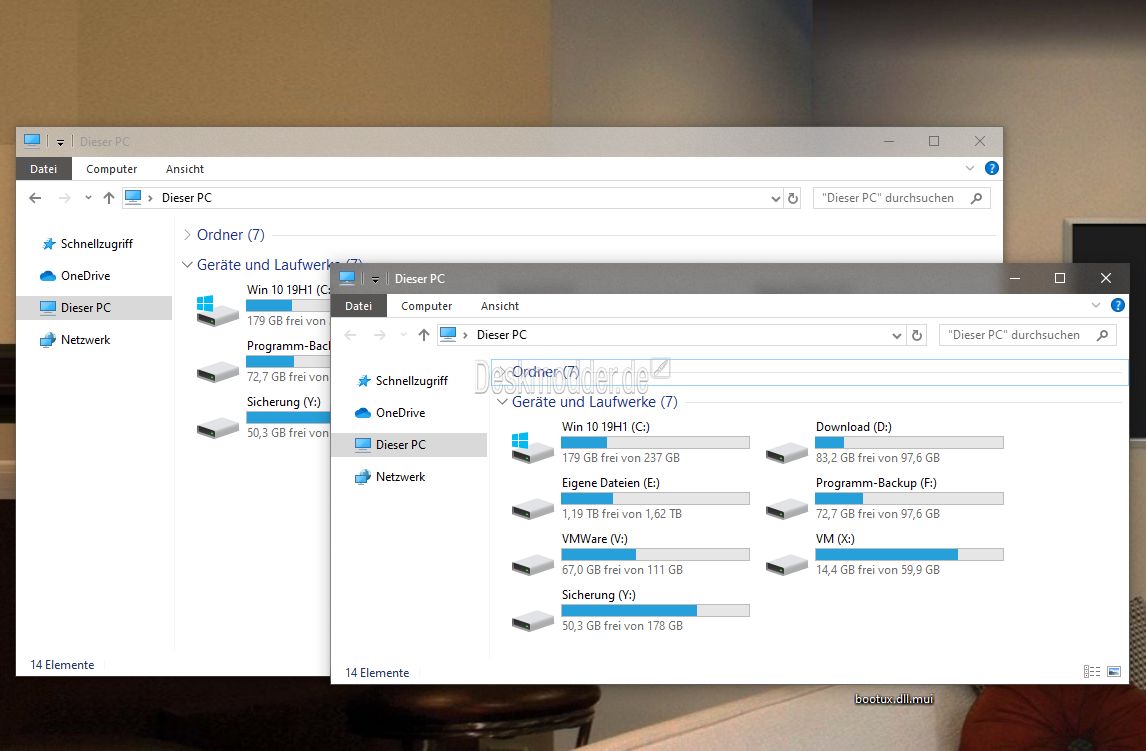1146x751 pixels.
Task: Click the search box in the front window
Action: (1028, 335)
